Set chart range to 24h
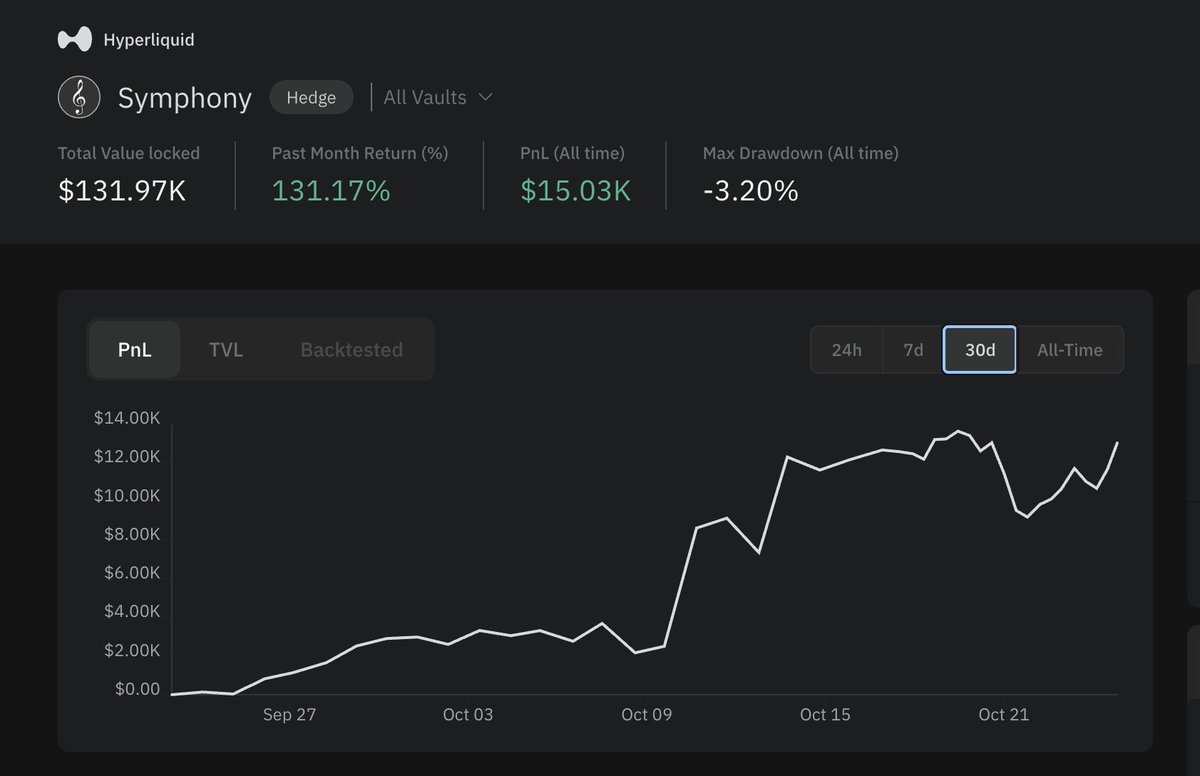The width and height of the screenshot is (1200, 776). (846, 350)
